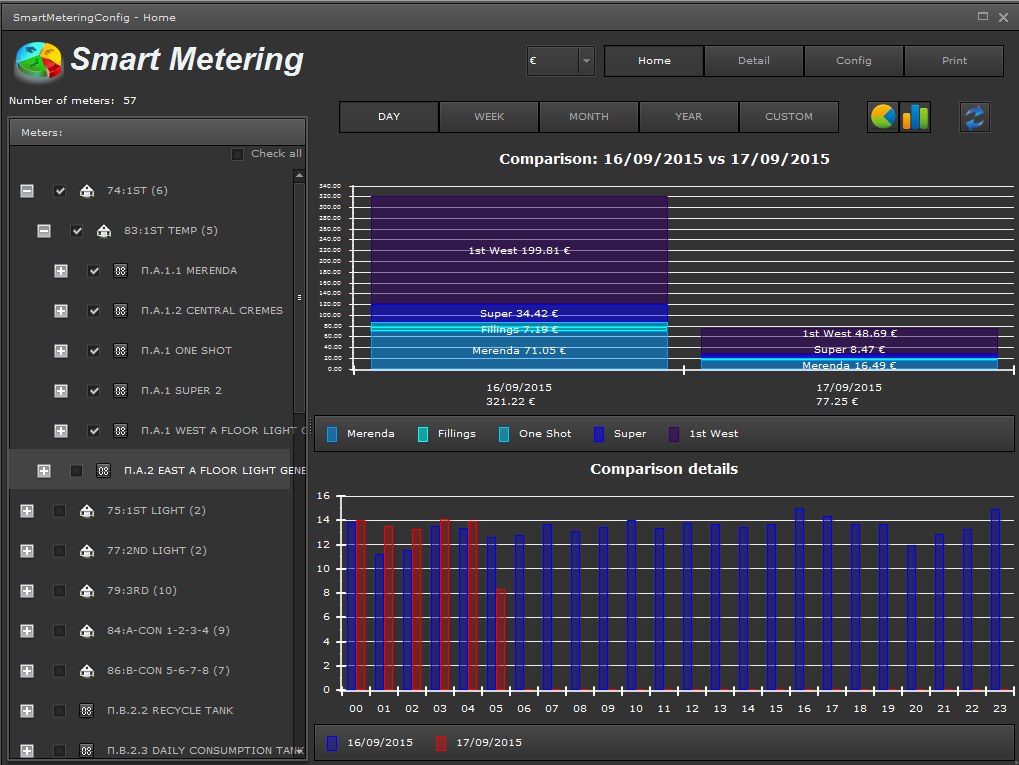The image size is (1019, 765).
Task: Click the Smart Metering logo icon
Action: click(x=38, y=62)
